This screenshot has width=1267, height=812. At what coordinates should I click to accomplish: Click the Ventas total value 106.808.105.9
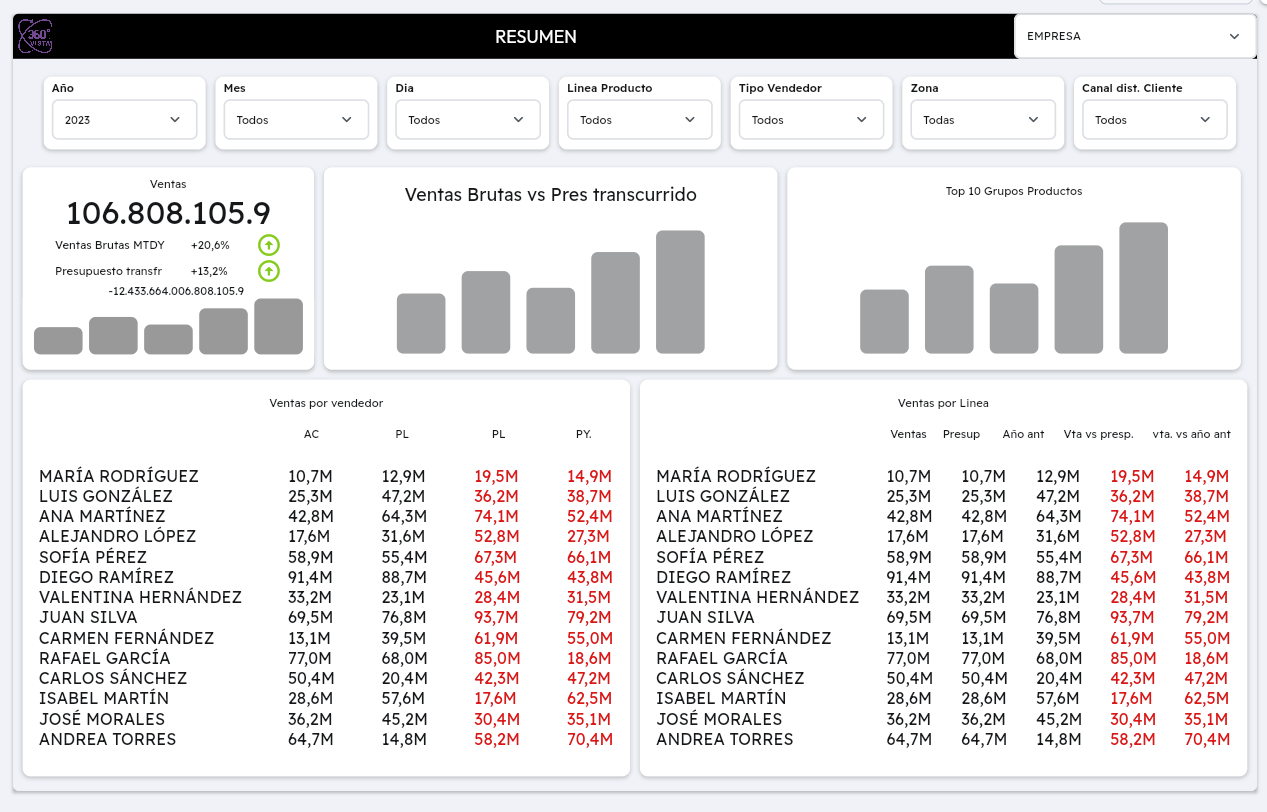(x=168, y=213)
